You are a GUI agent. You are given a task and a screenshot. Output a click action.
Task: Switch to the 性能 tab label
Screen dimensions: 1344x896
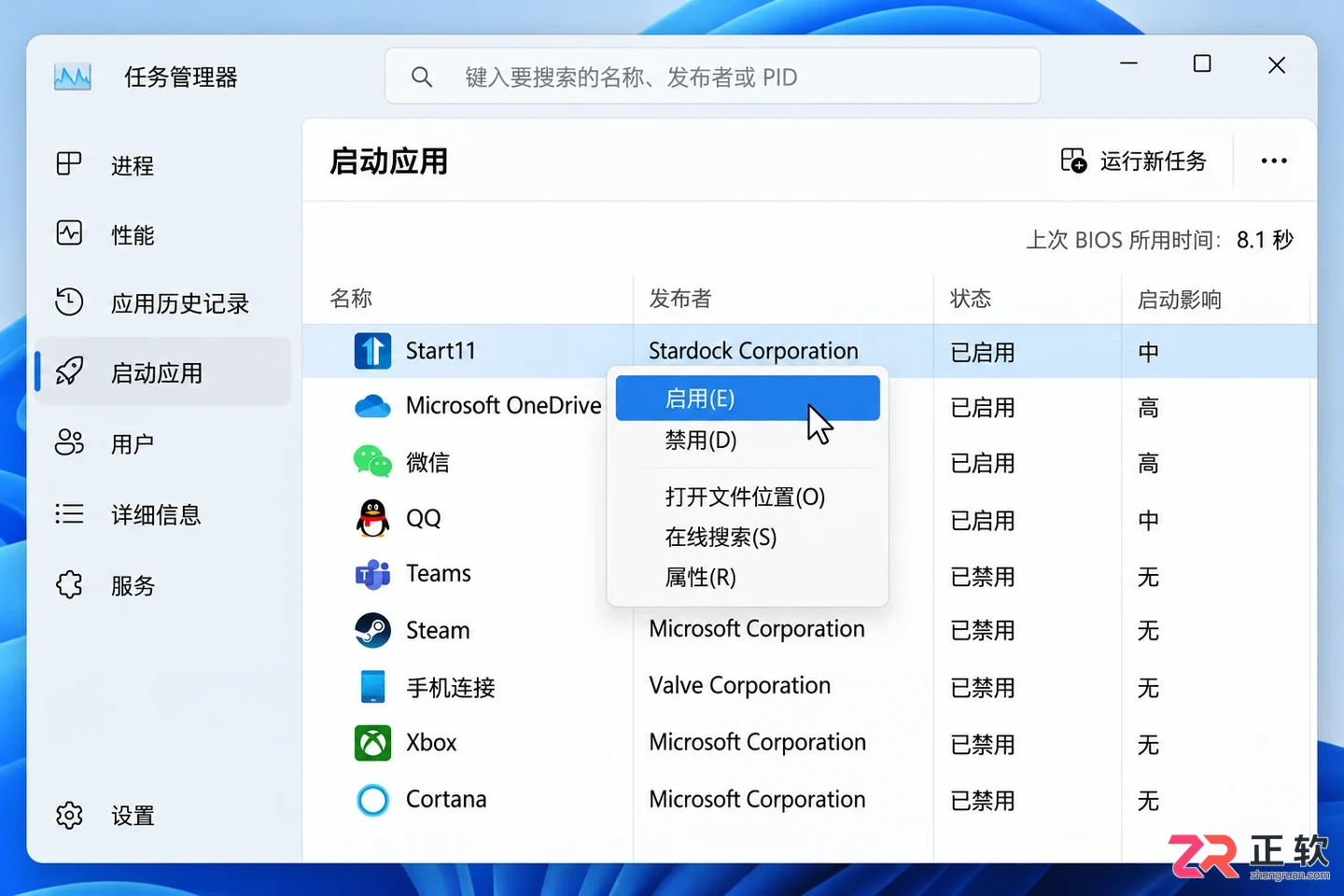tap(133, 234)
